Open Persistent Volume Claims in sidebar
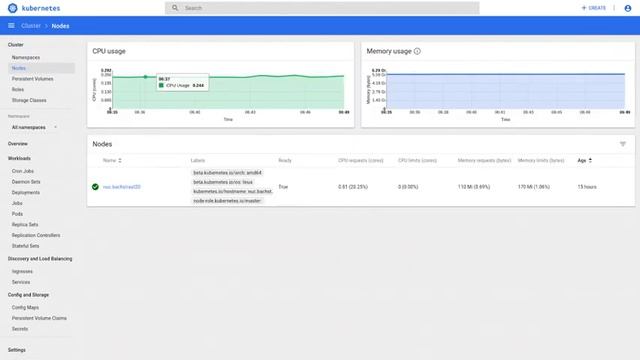This screenshot has height=360, width=640. click(x=39, y=318)
